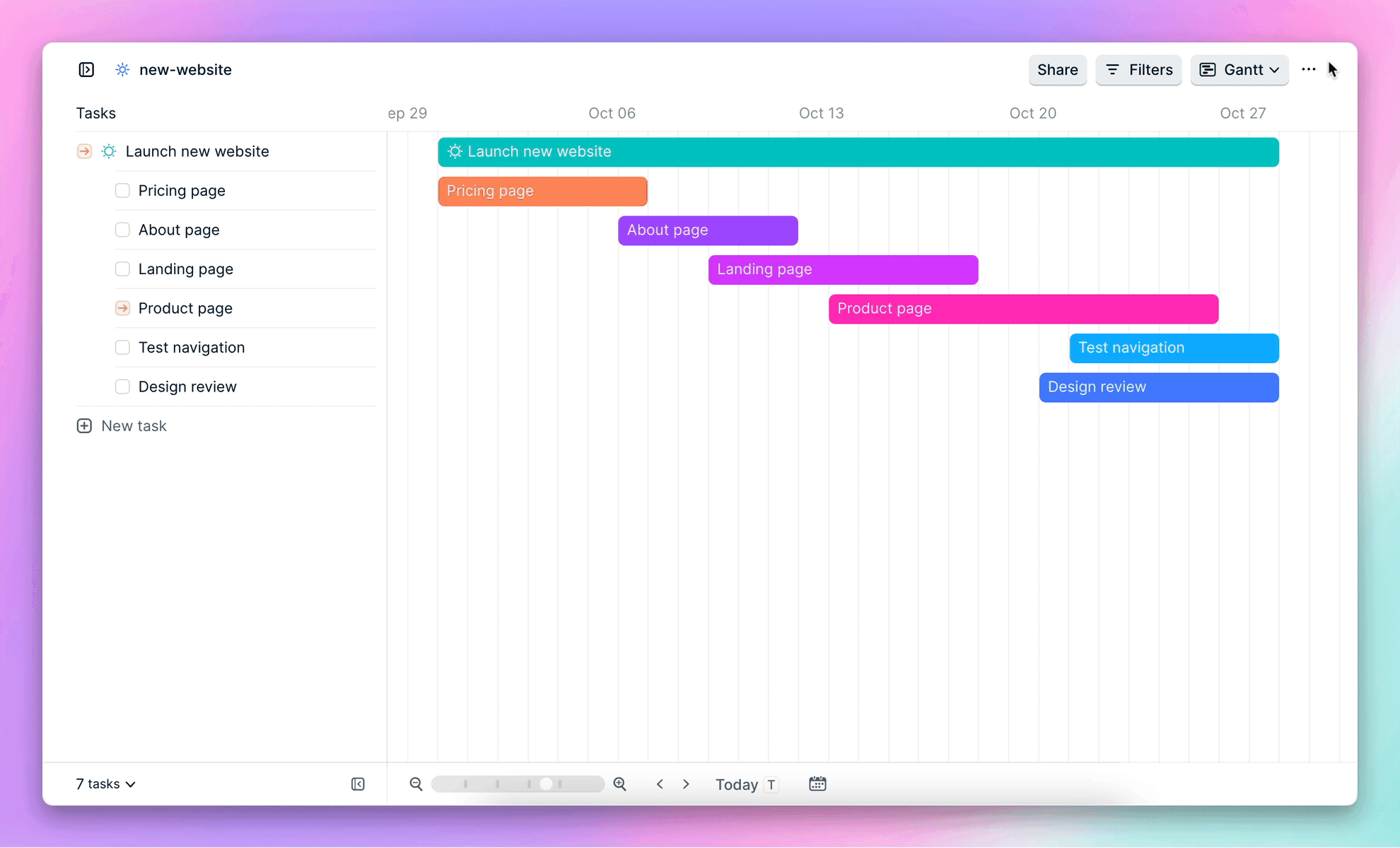
Task: Click the Share button
Action: (x=1057, y=69)
